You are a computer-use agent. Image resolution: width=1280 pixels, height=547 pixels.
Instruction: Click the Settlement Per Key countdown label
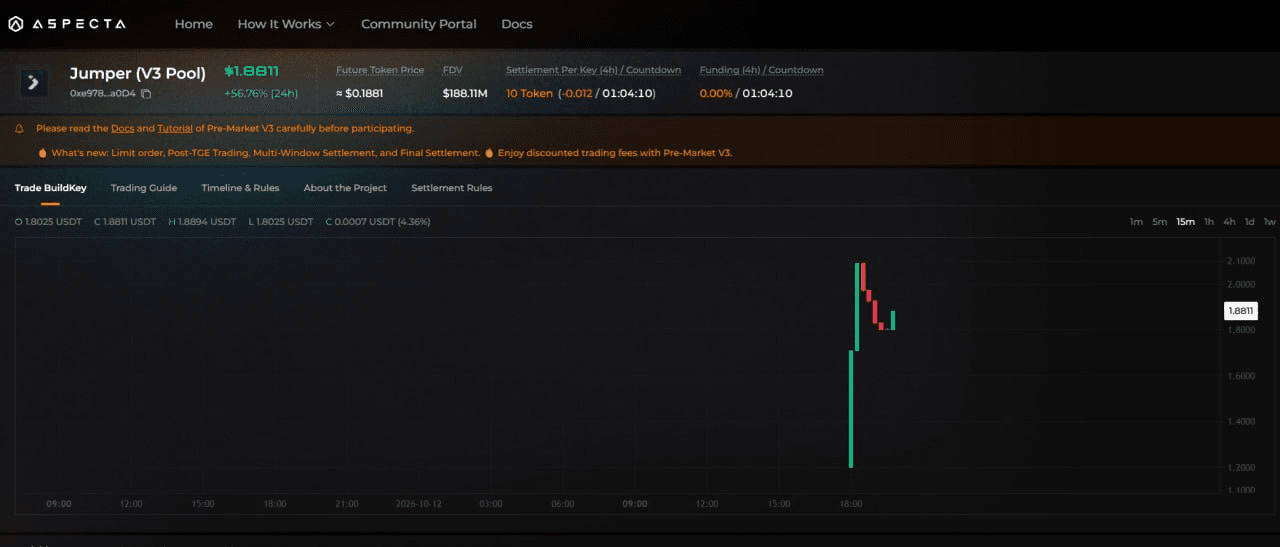tap(593, 71)
